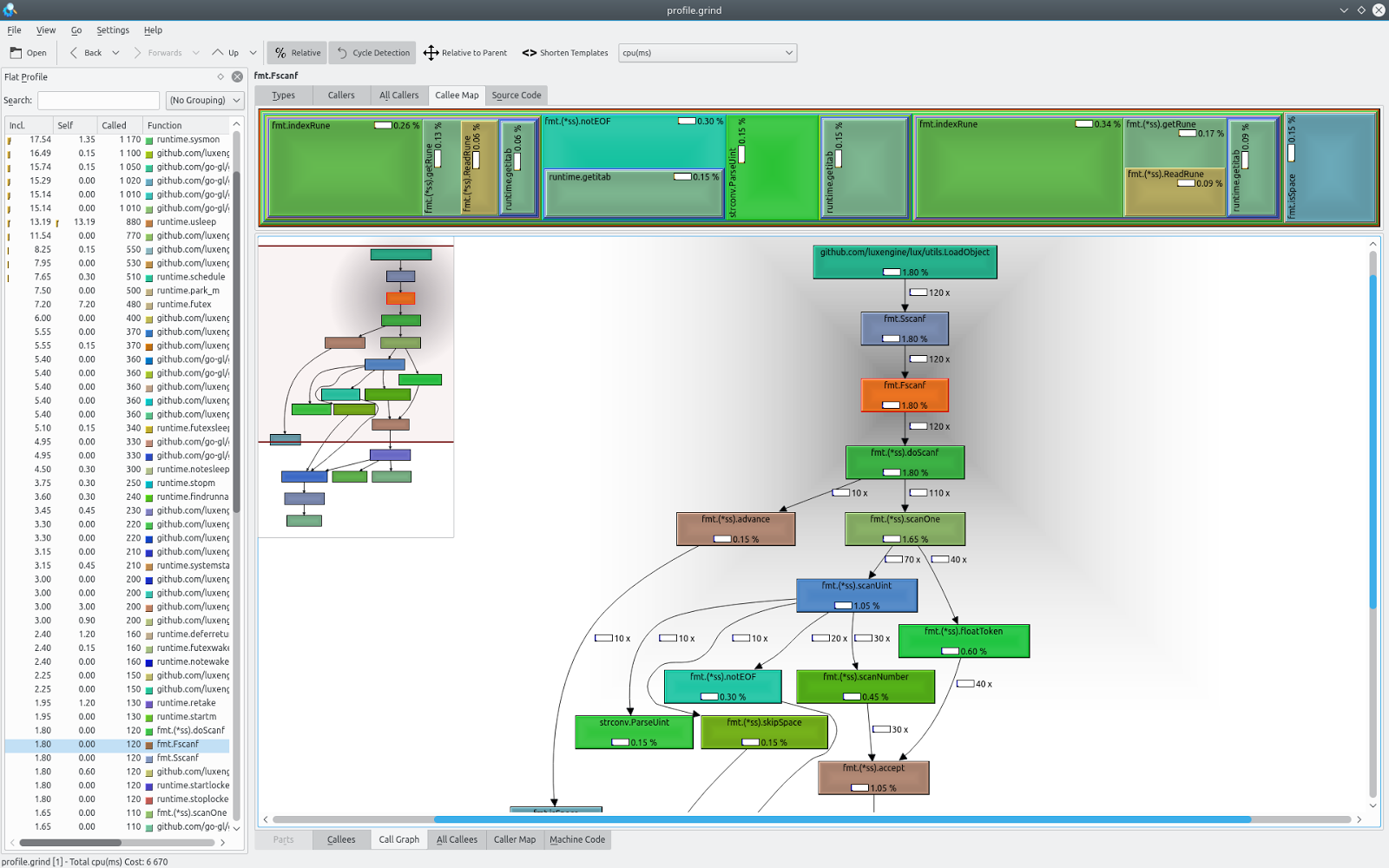Undock the Flat Profile panel
1389x868 pixels.
(x=221, y=76)
